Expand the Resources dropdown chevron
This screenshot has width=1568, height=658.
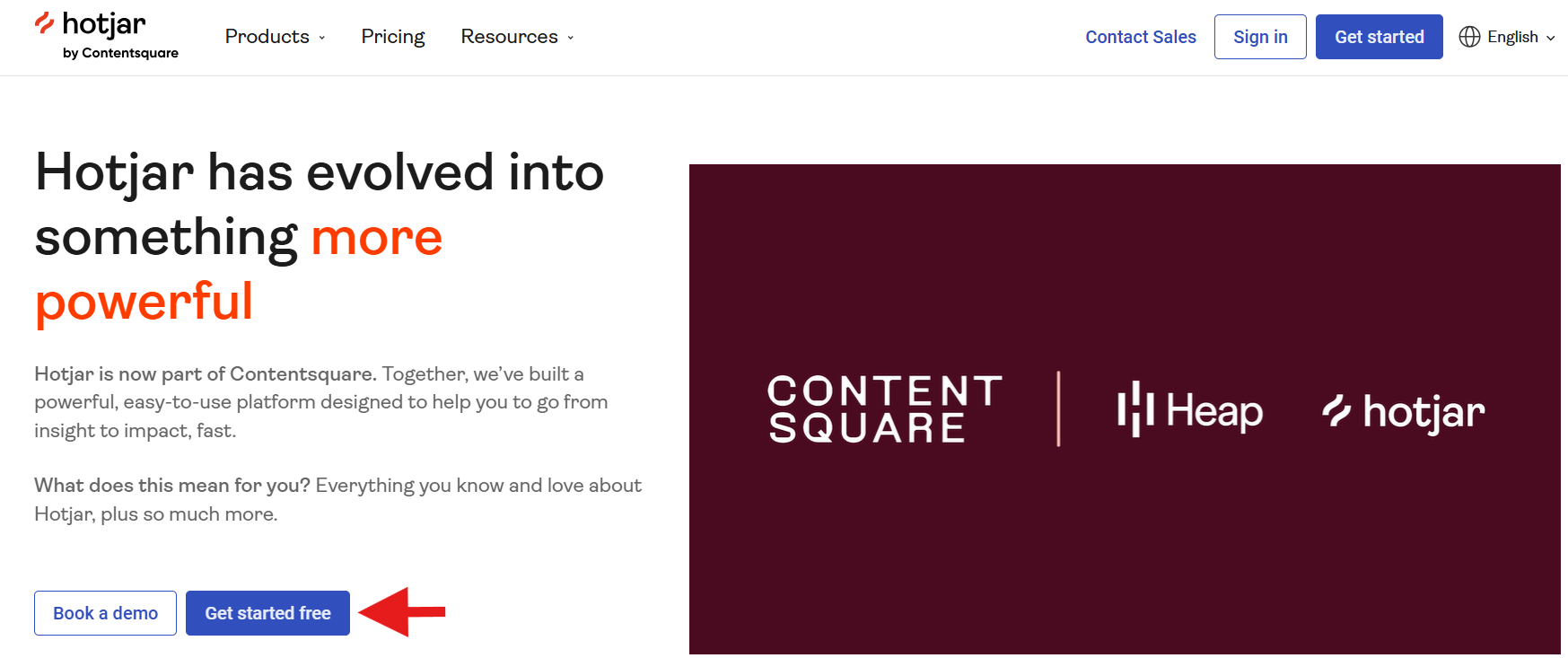pyautogui.click(x=571, y=38)
